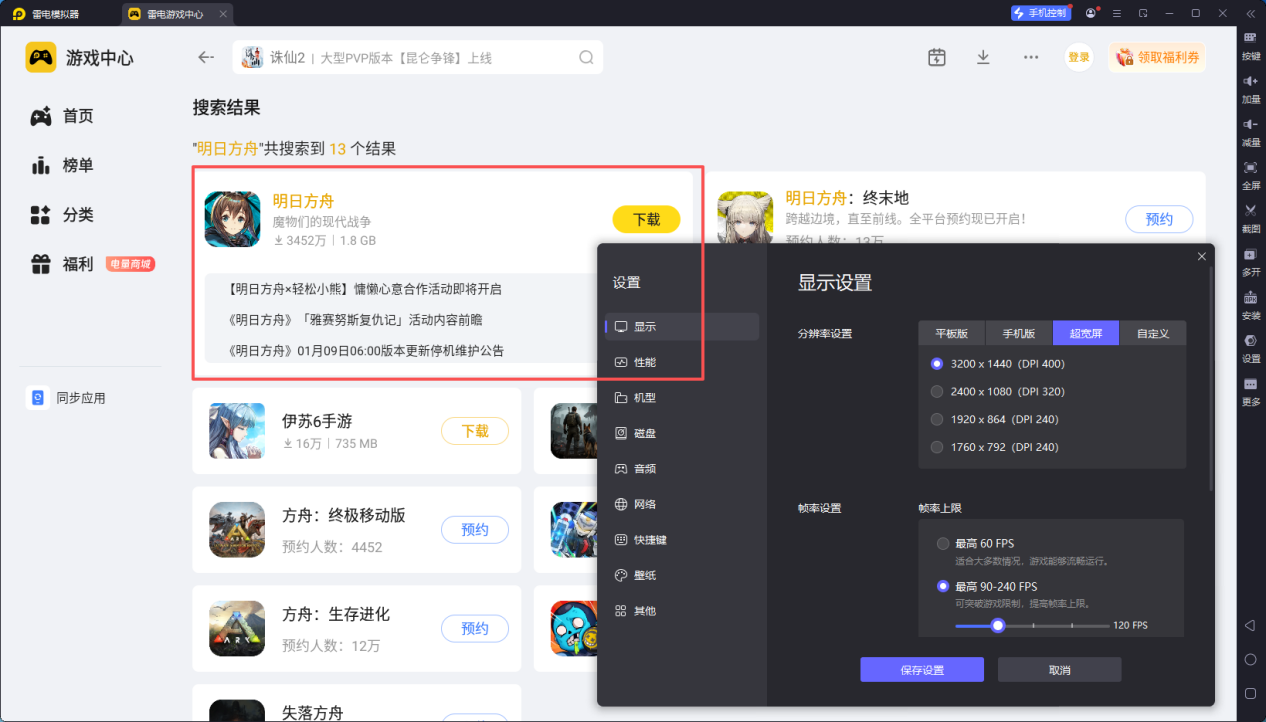The height and width of the screenshot is (722, 1266).
Task: Click Android home circle button
Action: (1250, 660)
